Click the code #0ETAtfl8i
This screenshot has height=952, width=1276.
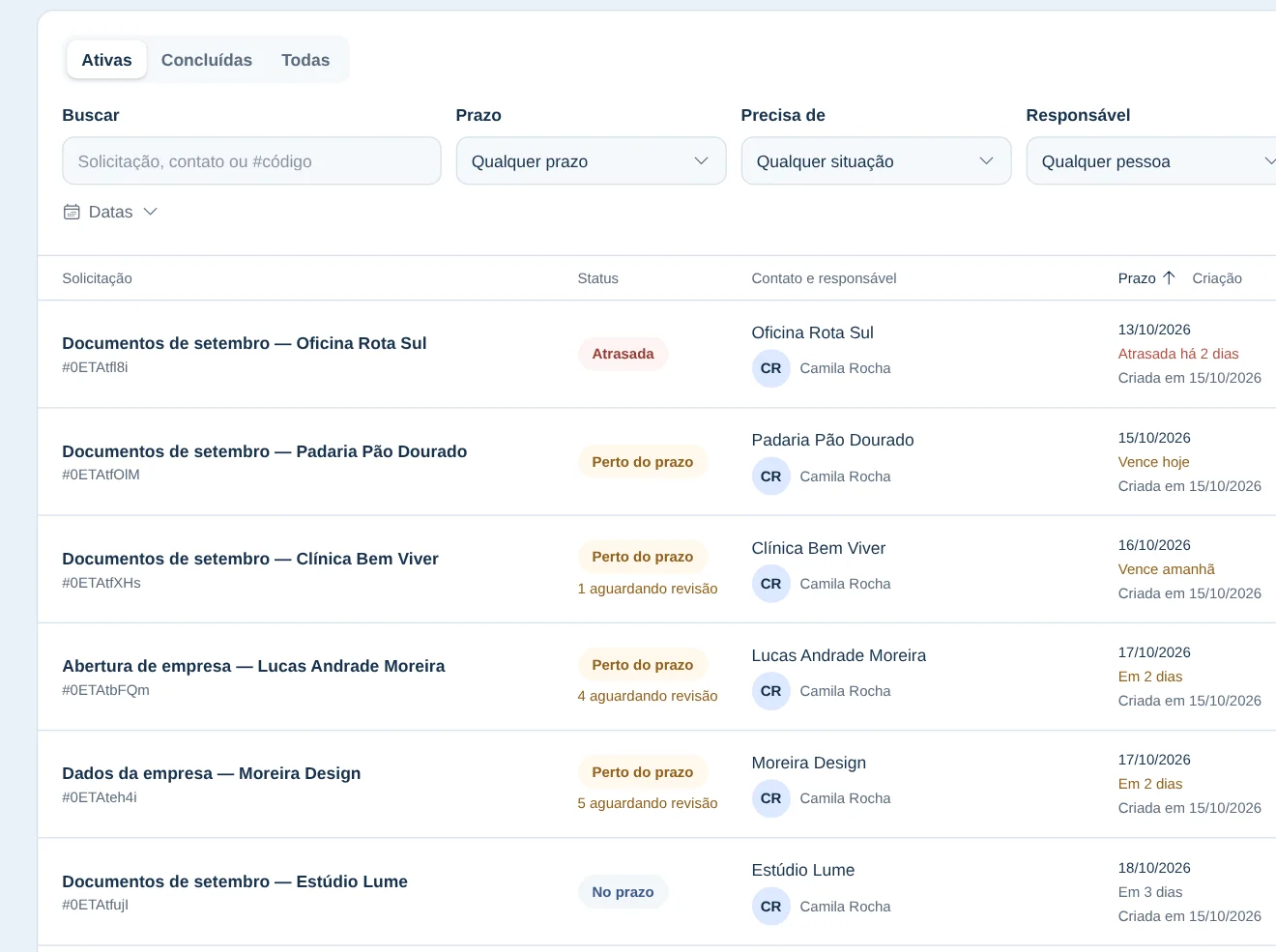click(95, 367)
